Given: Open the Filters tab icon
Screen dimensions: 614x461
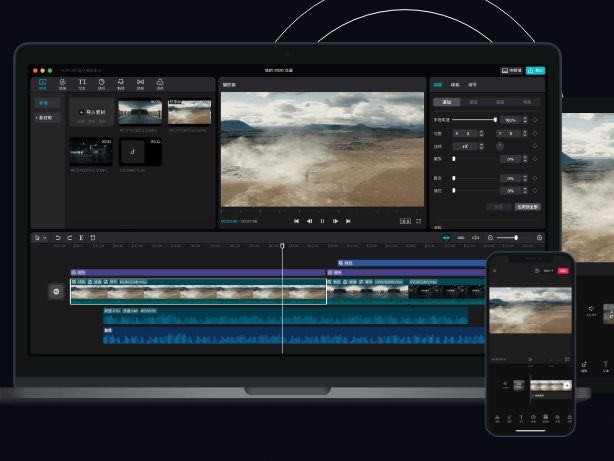Looking at the screenshot, I should click(x=160, y=84).
